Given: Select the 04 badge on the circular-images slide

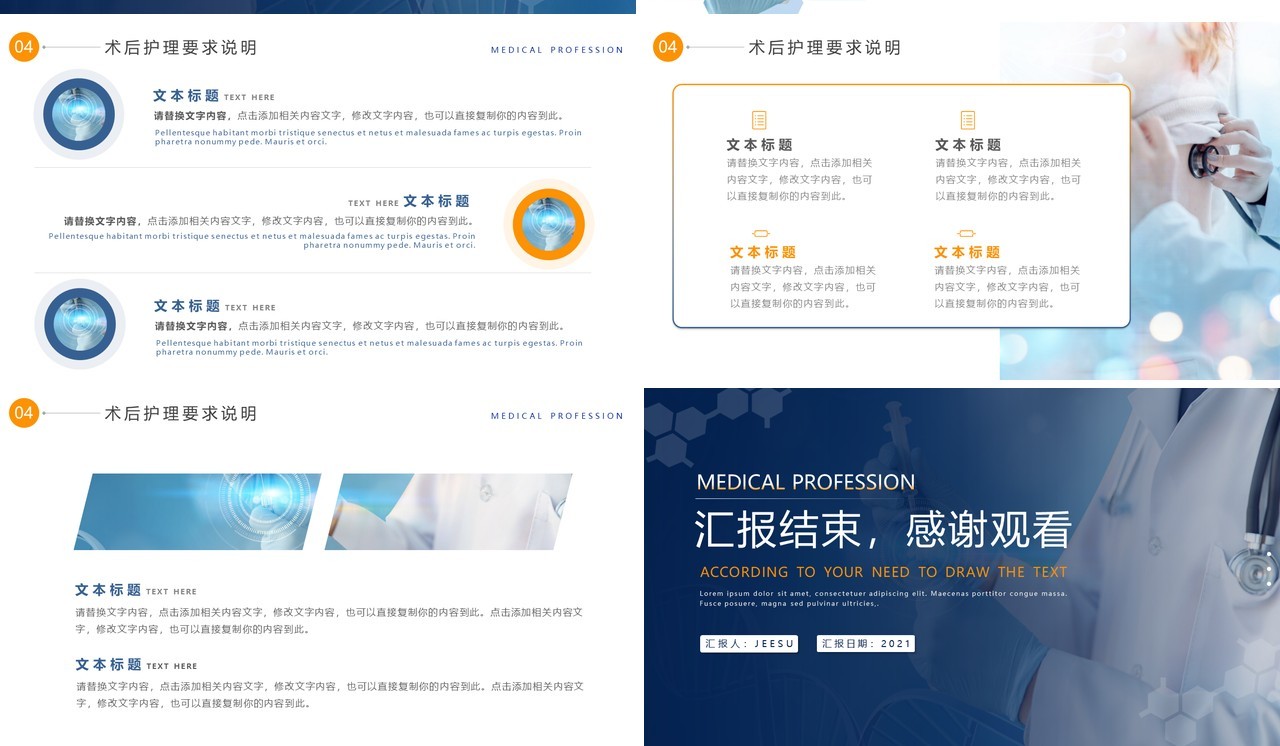Looking at the screenshot, I should point(24,46).
